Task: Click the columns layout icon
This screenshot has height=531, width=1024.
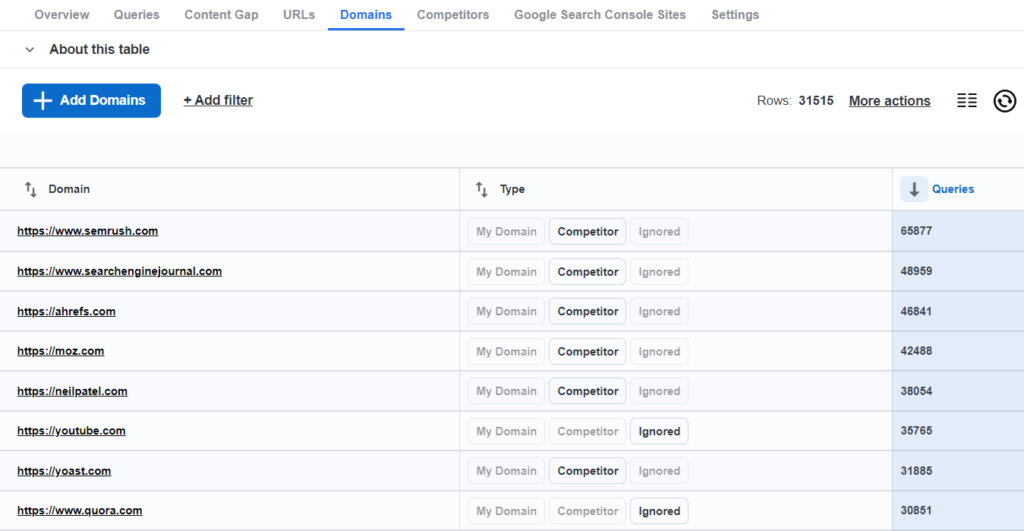Action: 967,101
